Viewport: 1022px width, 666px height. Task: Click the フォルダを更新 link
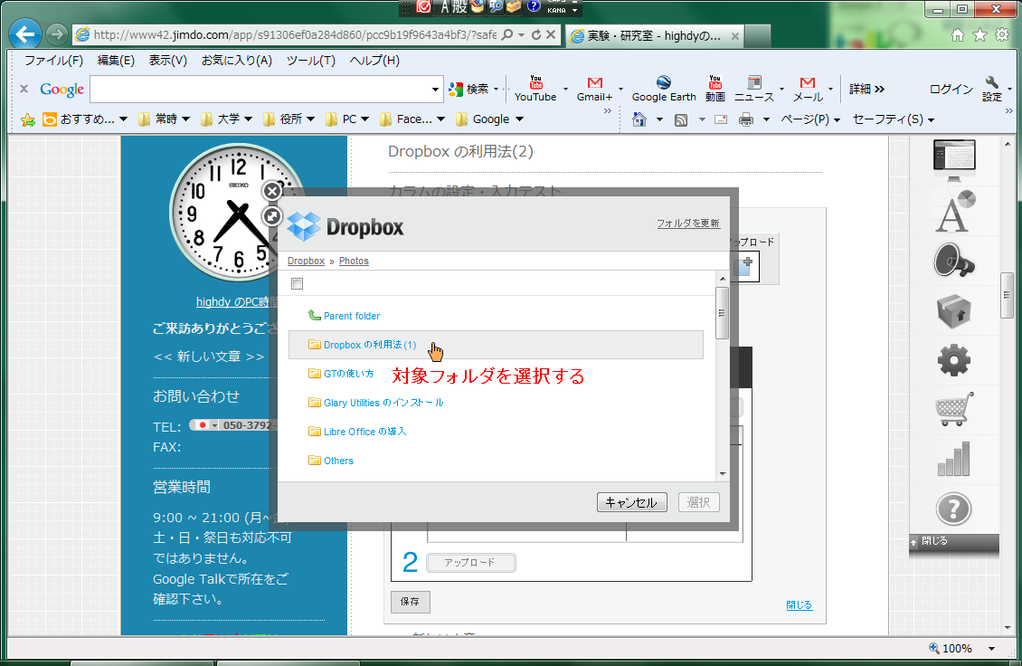[x=688, y=224]
